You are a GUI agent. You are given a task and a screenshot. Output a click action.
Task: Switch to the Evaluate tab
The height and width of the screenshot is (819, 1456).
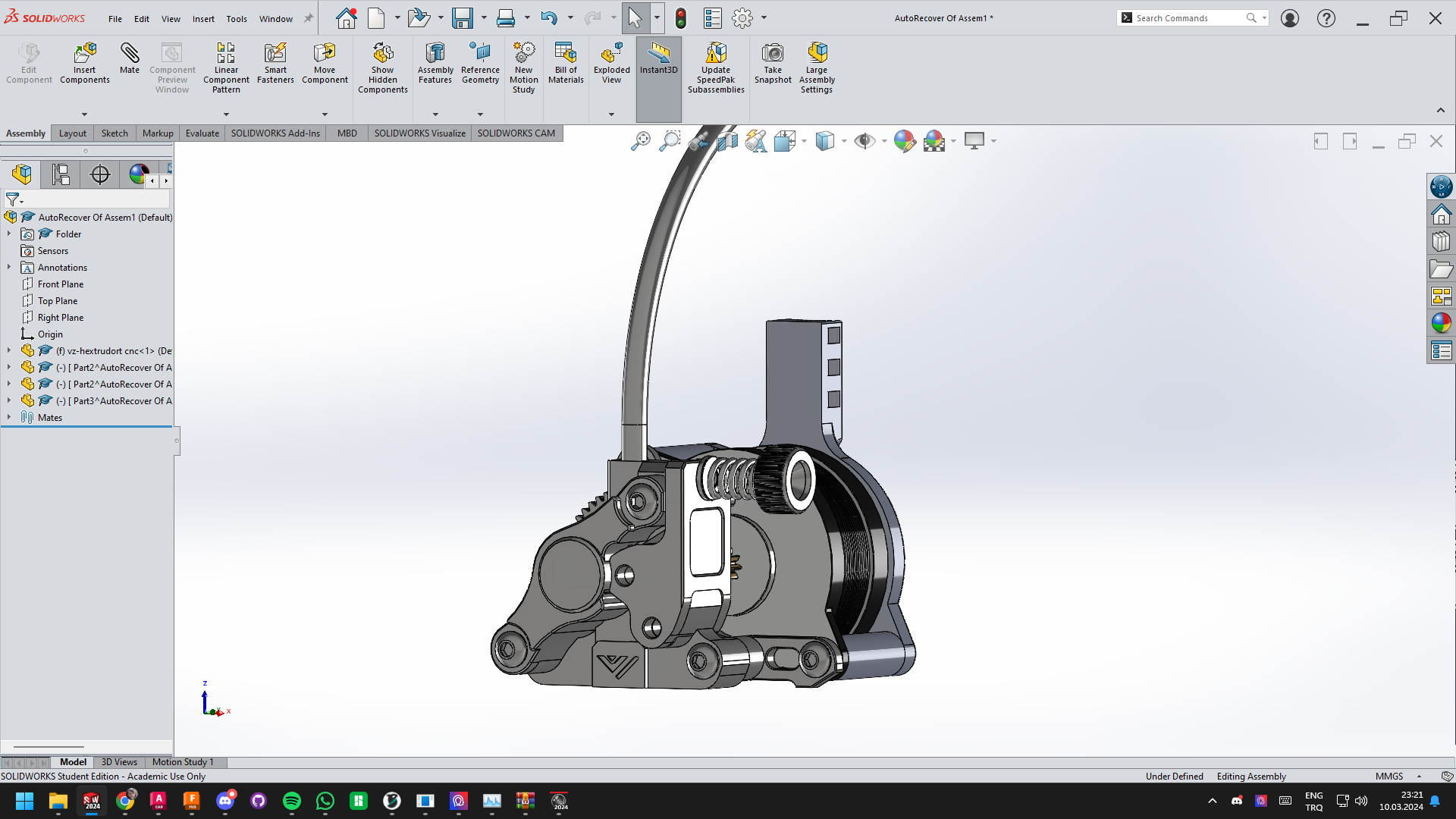coord(202,133)
